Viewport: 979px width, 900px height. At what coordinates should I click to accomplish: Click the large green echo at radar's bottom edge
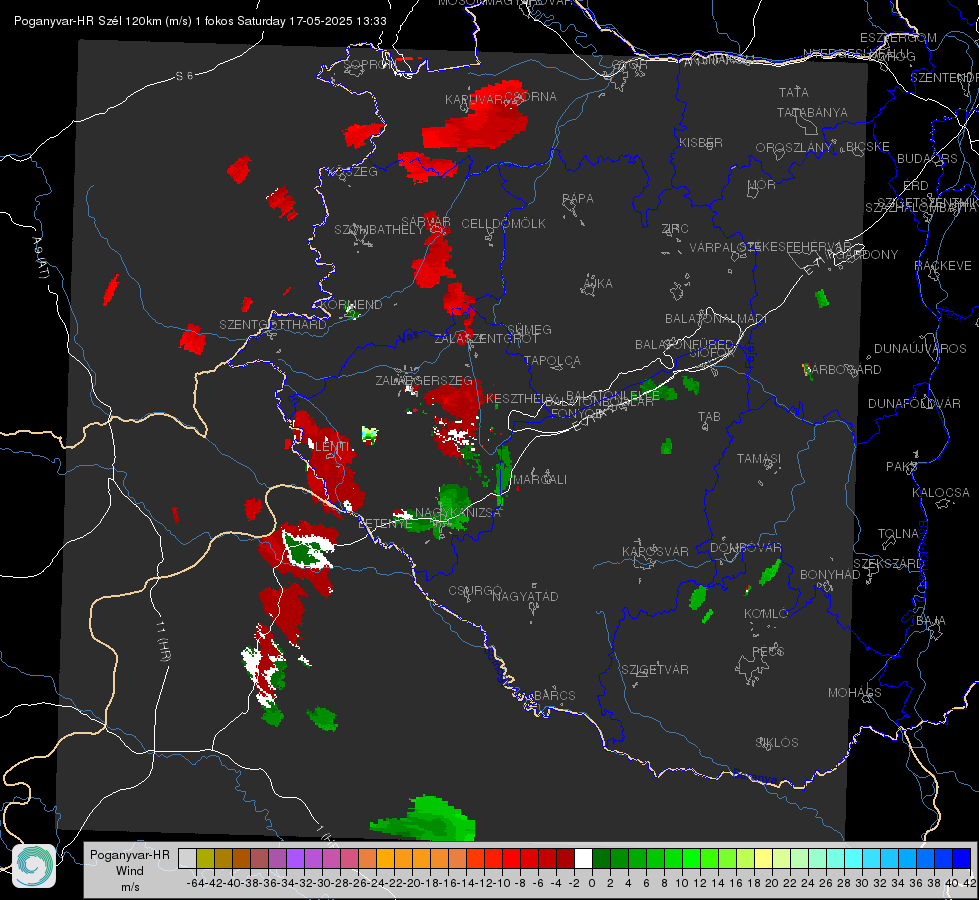(x=427, y=819)
